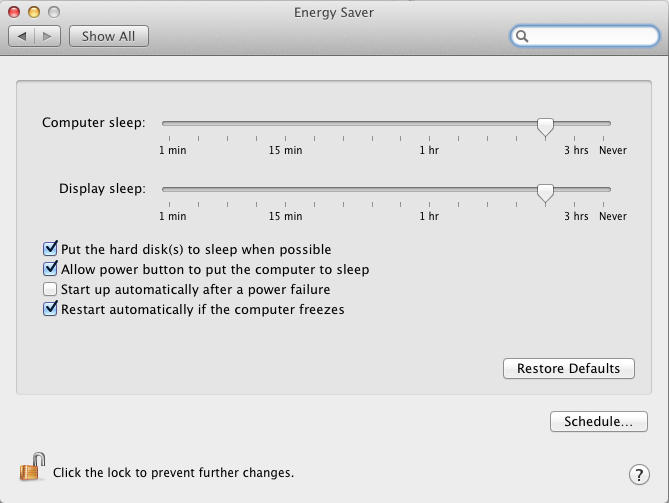Set Computer sleep slider to 1 hr

pyautogui.click(x=430, y=123)
